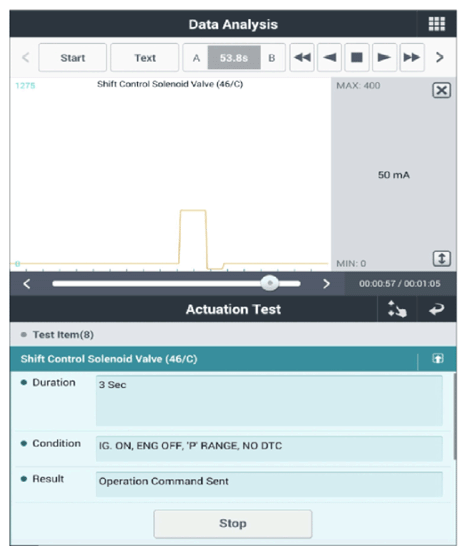Viewport: 467px width, 555px height.
Task: Click the timeline slider handle
Action: click(x=270, y=283)
